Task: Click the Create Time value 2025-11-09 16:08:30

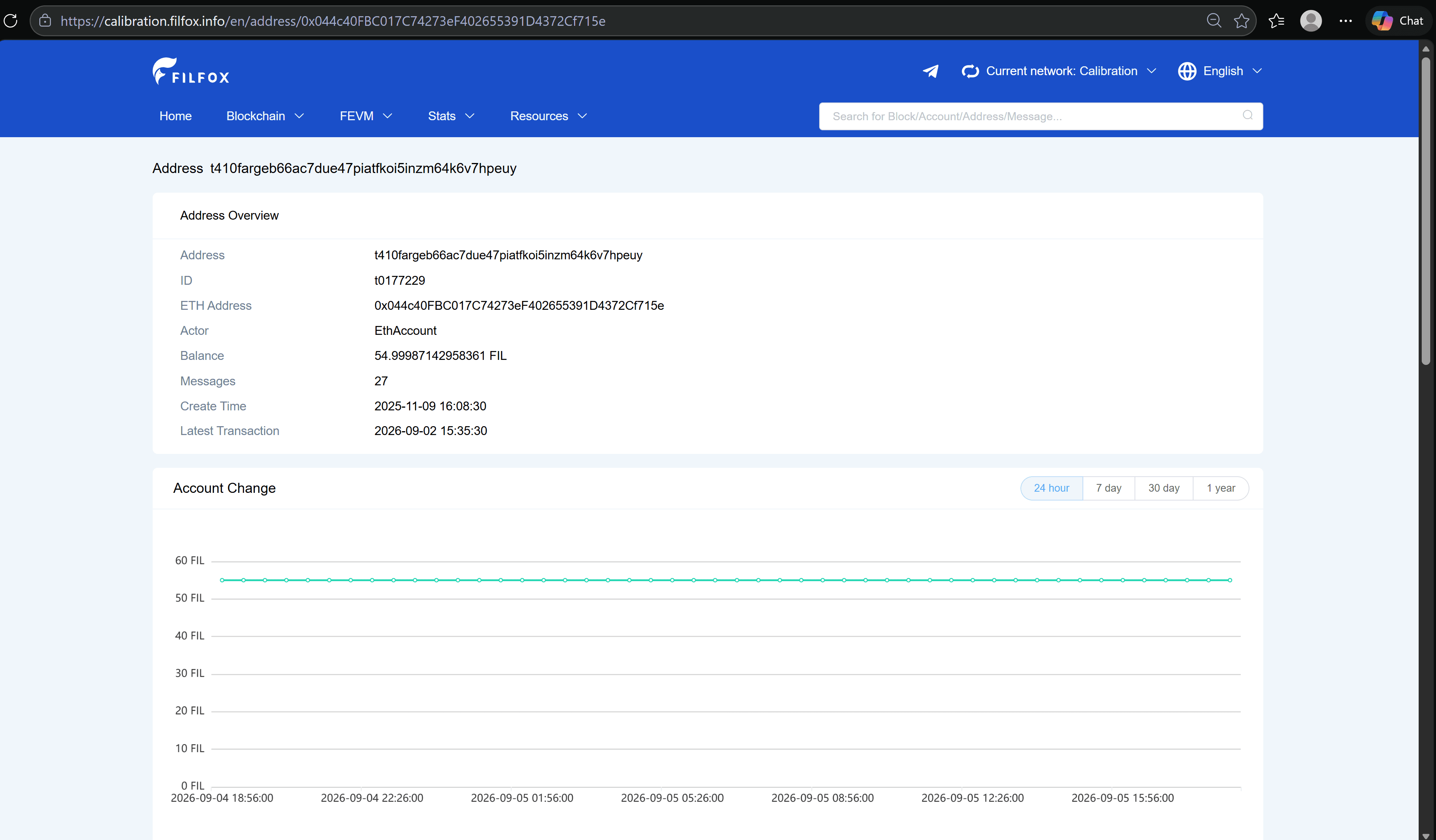Action: [430, 407]
